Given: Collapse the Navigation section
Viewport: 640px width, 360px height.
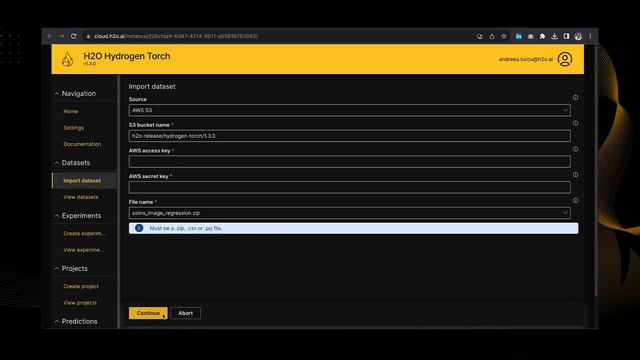Looking at the screenshot, I should click(x=57, y=94).
